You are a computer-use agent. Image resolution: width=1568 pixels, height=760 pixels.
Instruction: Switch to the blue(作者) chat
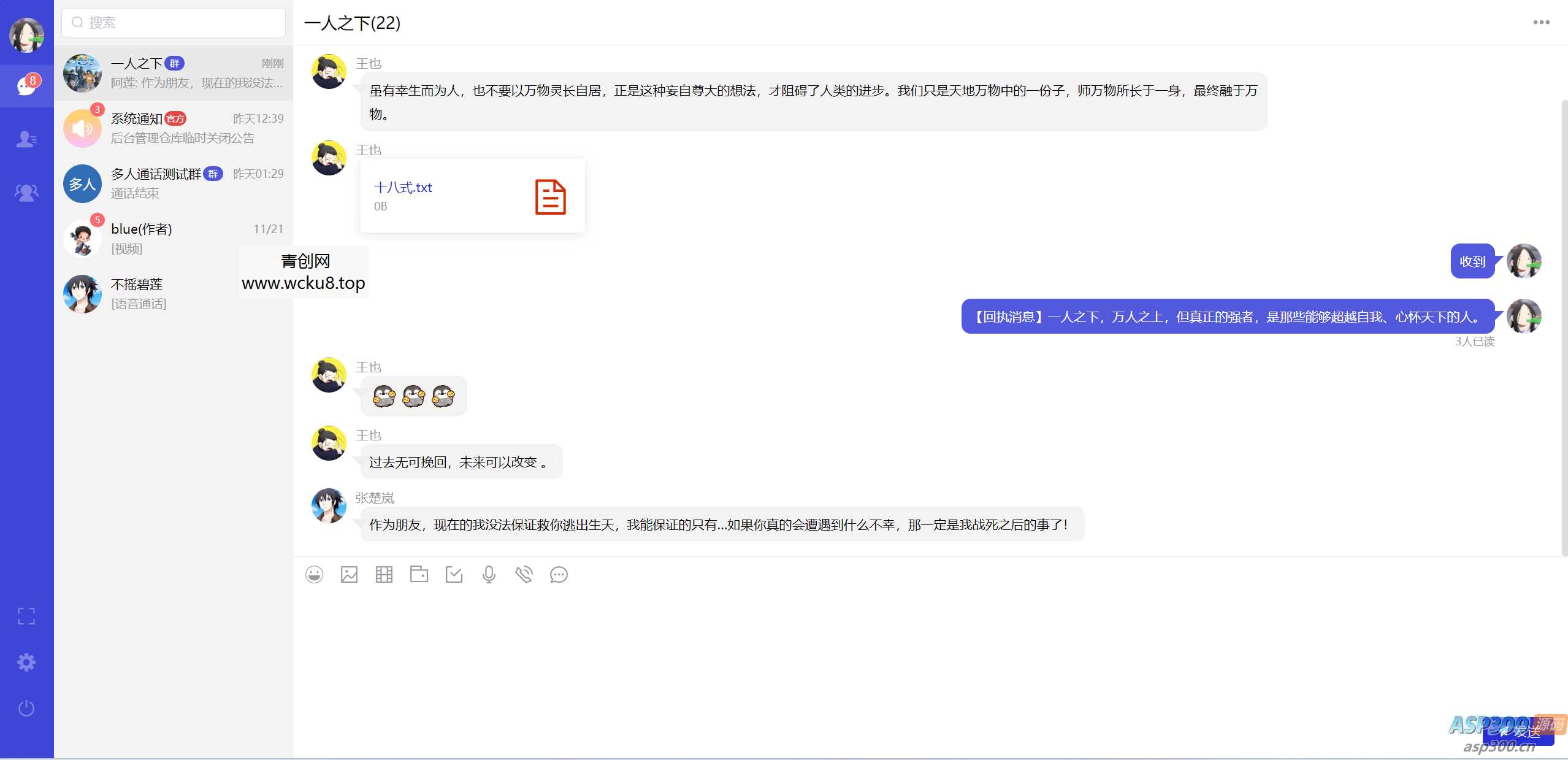(x=174, y=238)
